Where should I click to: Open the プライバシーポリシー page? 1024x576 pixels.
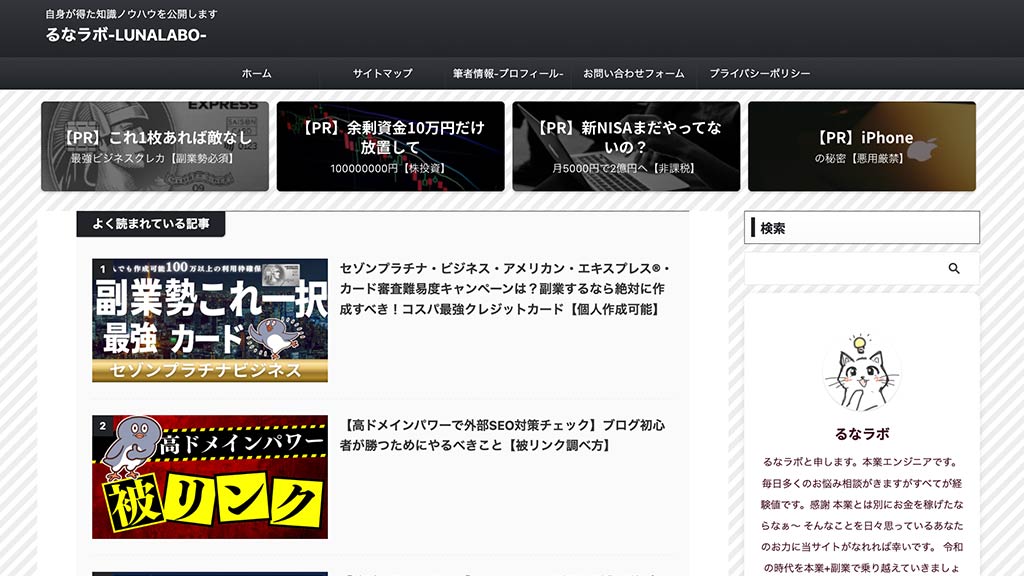pyautogui.click(x=760, y=74)
